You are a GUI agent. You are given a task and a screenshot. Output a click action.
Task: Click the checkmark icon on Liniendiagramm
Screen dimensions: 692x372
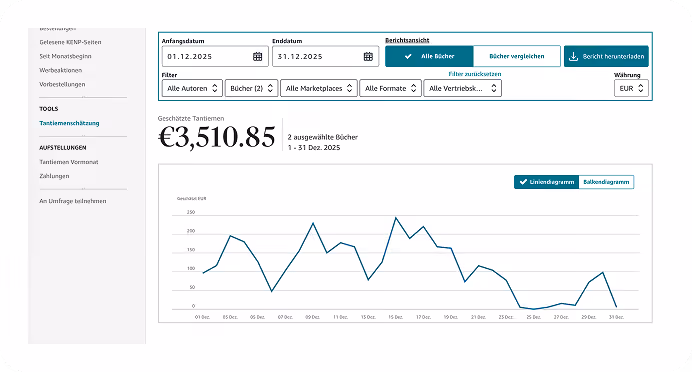(523, 182)
